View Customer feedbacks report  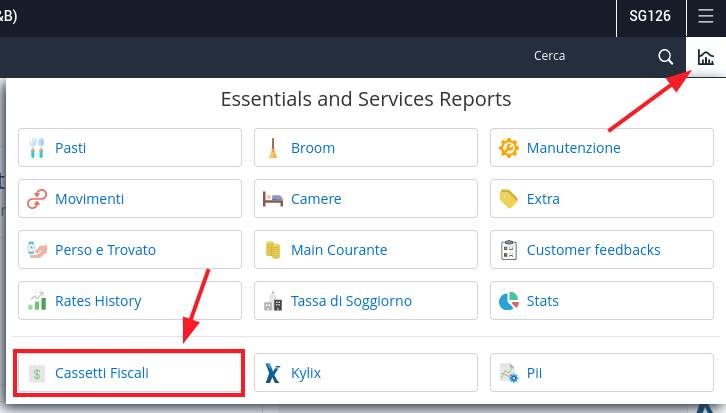tap(602, 250)
